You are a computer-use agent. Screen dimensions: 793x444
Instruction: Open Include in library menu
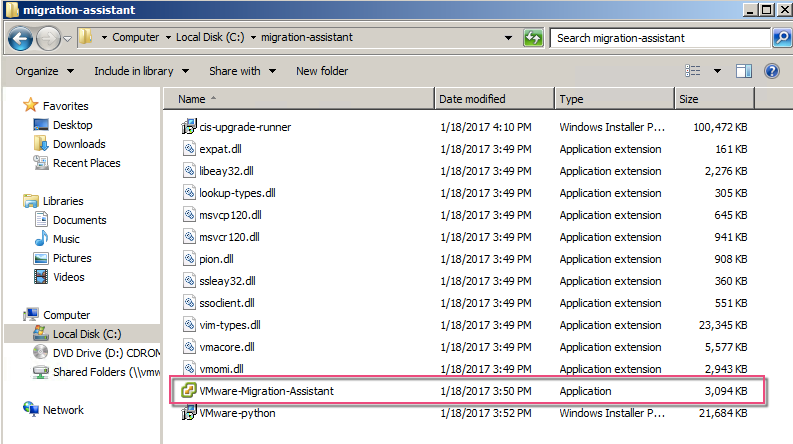click(x=142, y=71)
